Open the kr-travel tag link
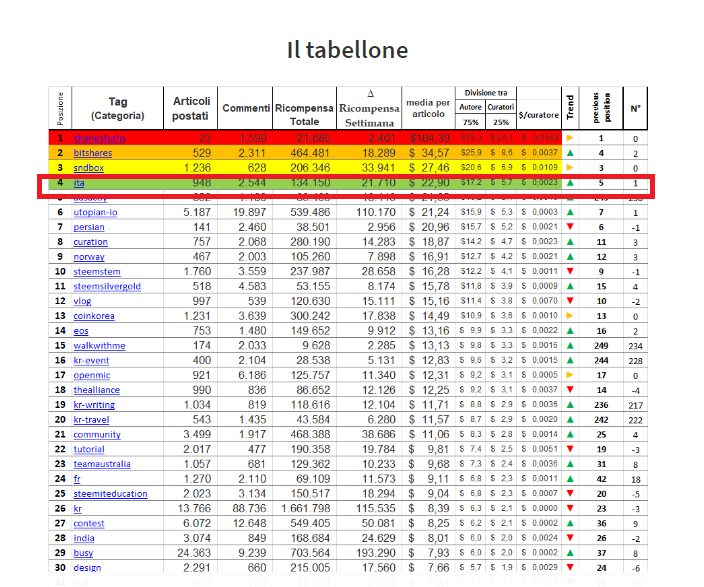This screenshot has height=587, width=704. point(92,420)
